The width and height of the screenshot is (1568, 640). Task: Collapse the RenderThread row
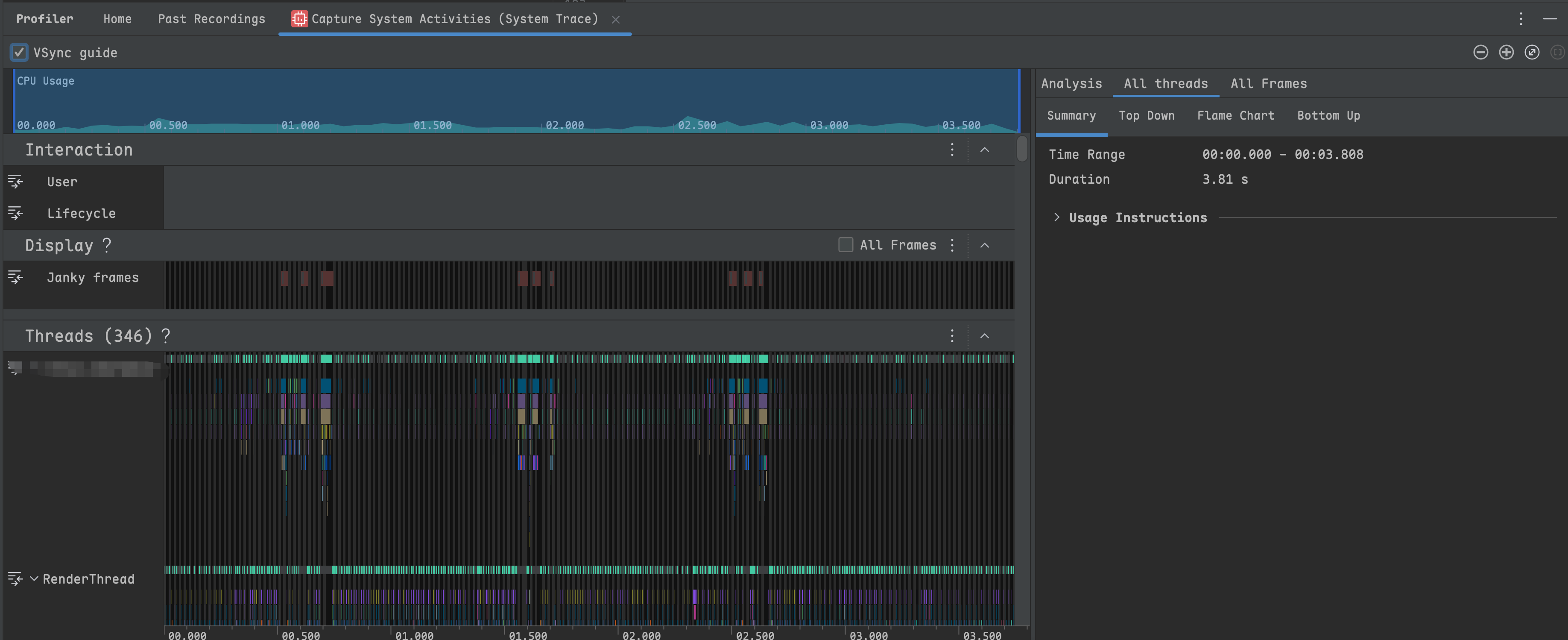coord(34,578)
